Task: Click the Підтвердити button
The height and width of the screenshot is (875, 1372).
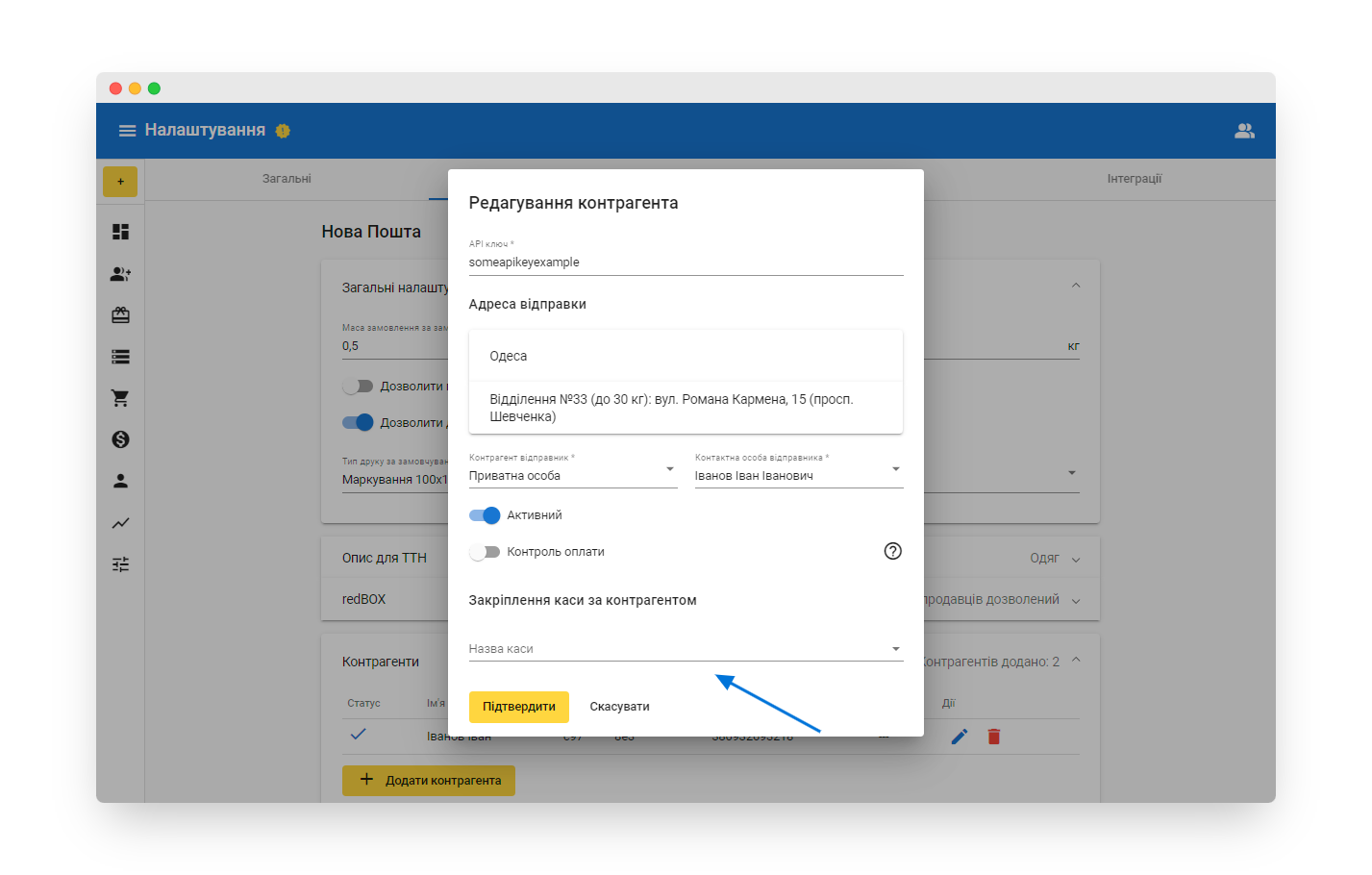Action: [x=518, y=707]
